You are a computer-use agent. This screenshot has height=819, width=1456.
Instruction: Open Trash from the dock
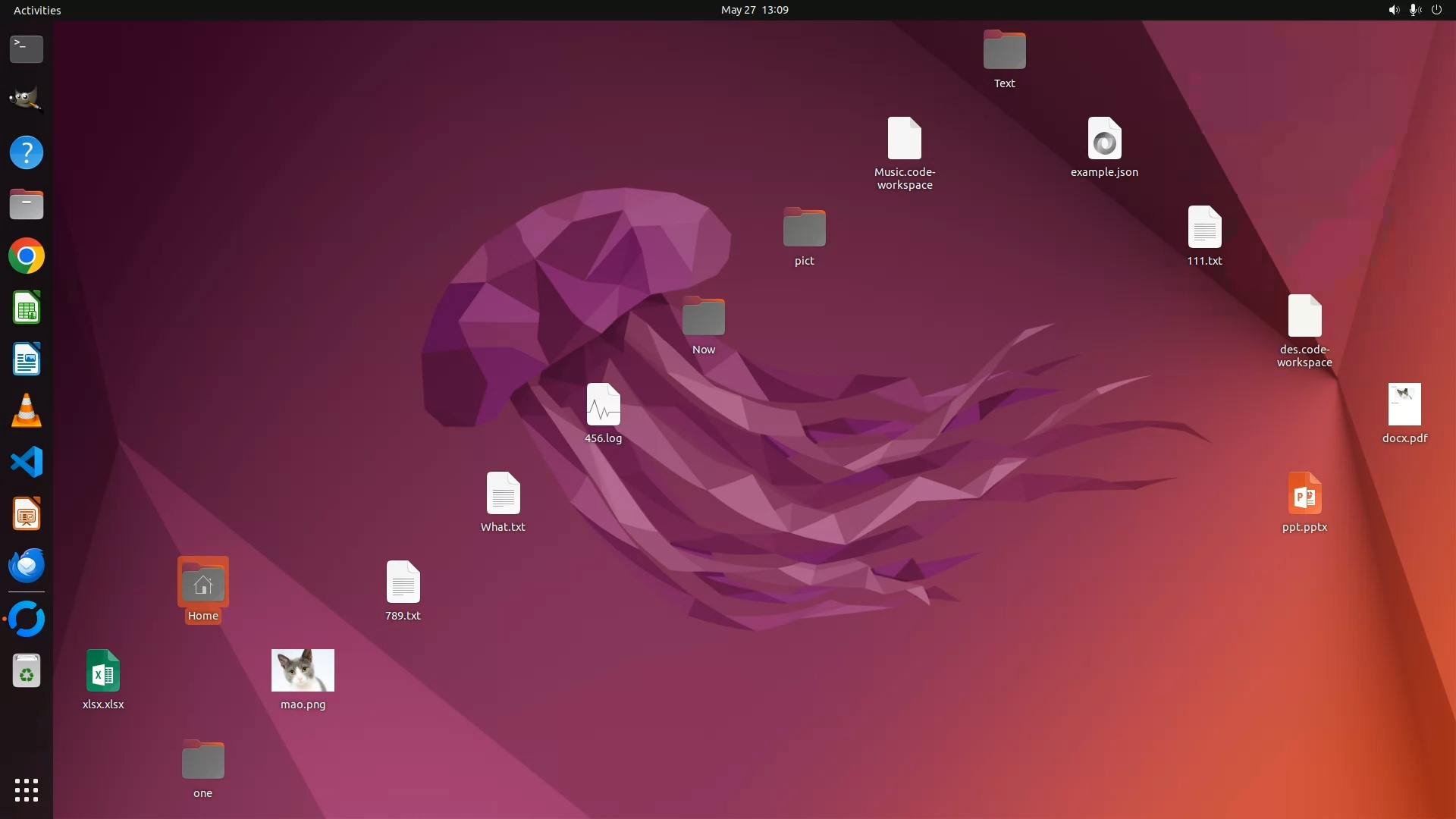coord(27,671)
